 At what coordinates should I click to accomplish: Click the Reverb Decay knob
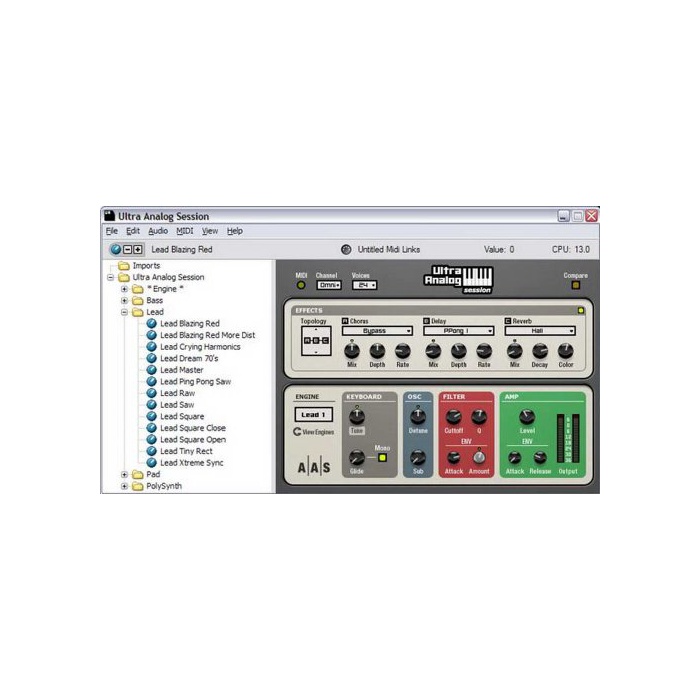click(540, 351)
